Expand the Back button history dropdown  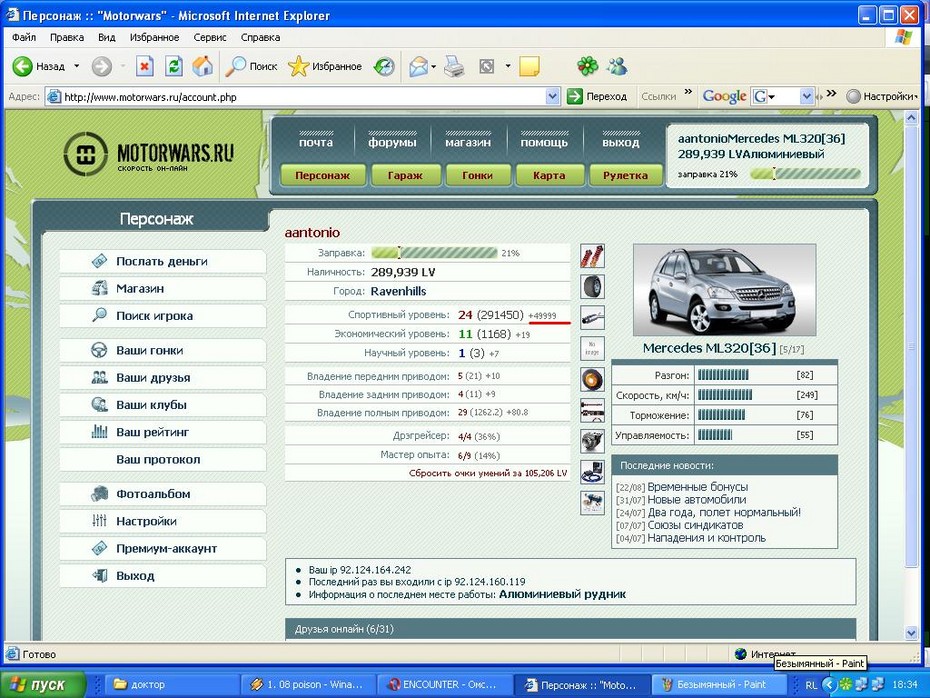[77, 66]
